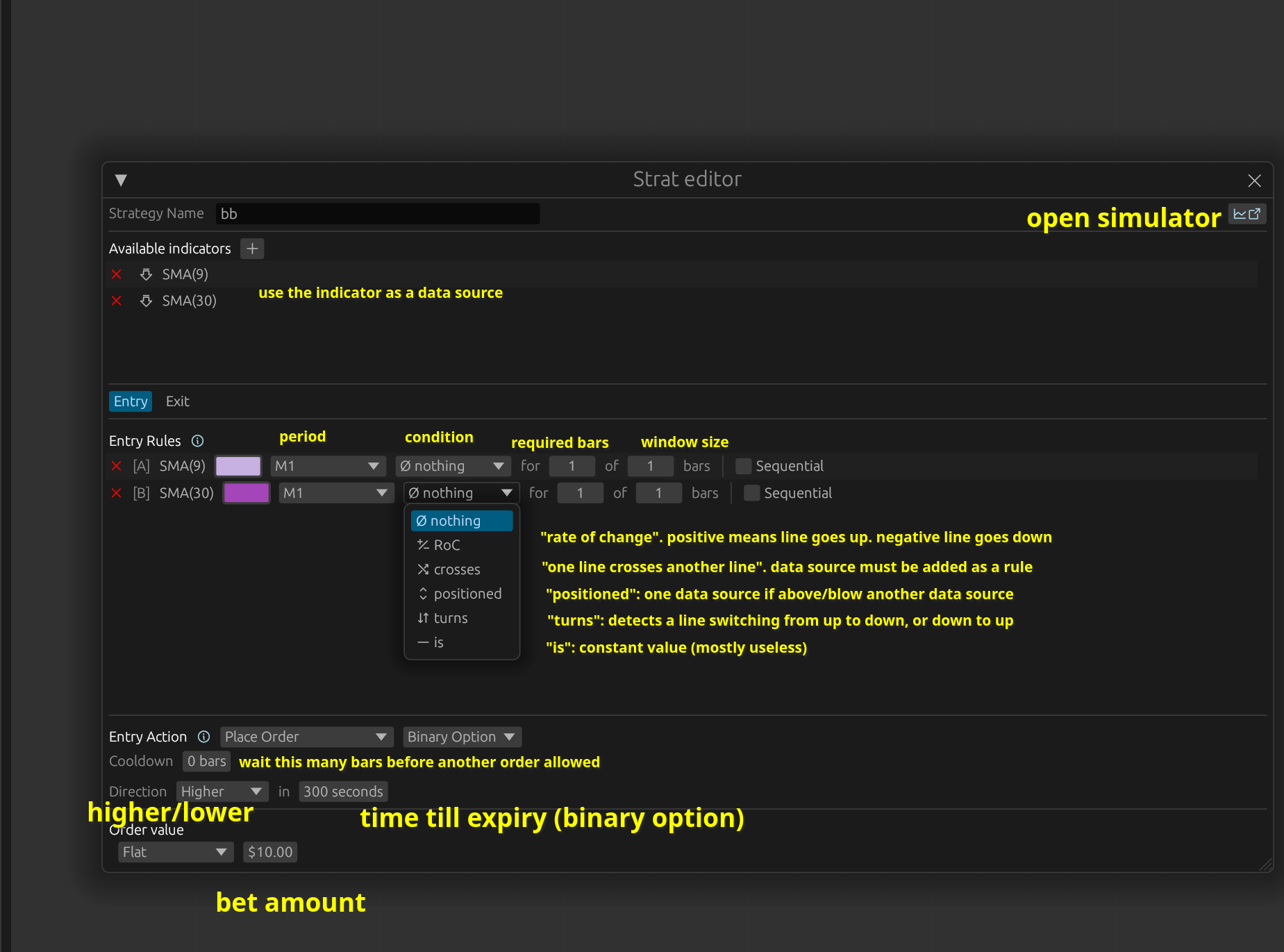Image resolution: width=1284 pixels, height=952 pixels.
Task: Open the M1 period dropdown for SMA(9)
Action: click(x=327, y=466)
